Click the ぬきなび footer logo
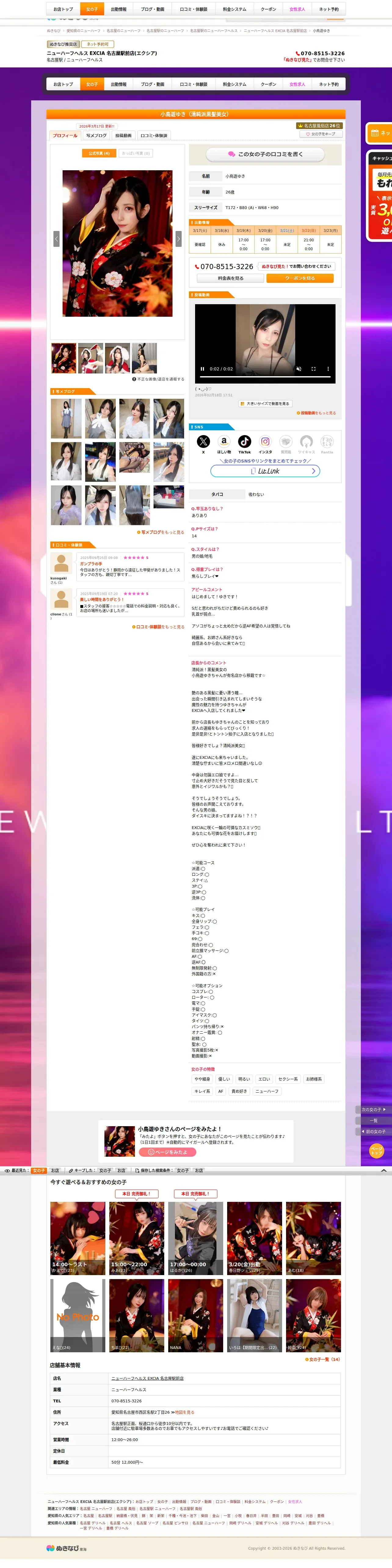Image resolution: width=392 pixels, height=1568 pixels. tap(66, 1548)
